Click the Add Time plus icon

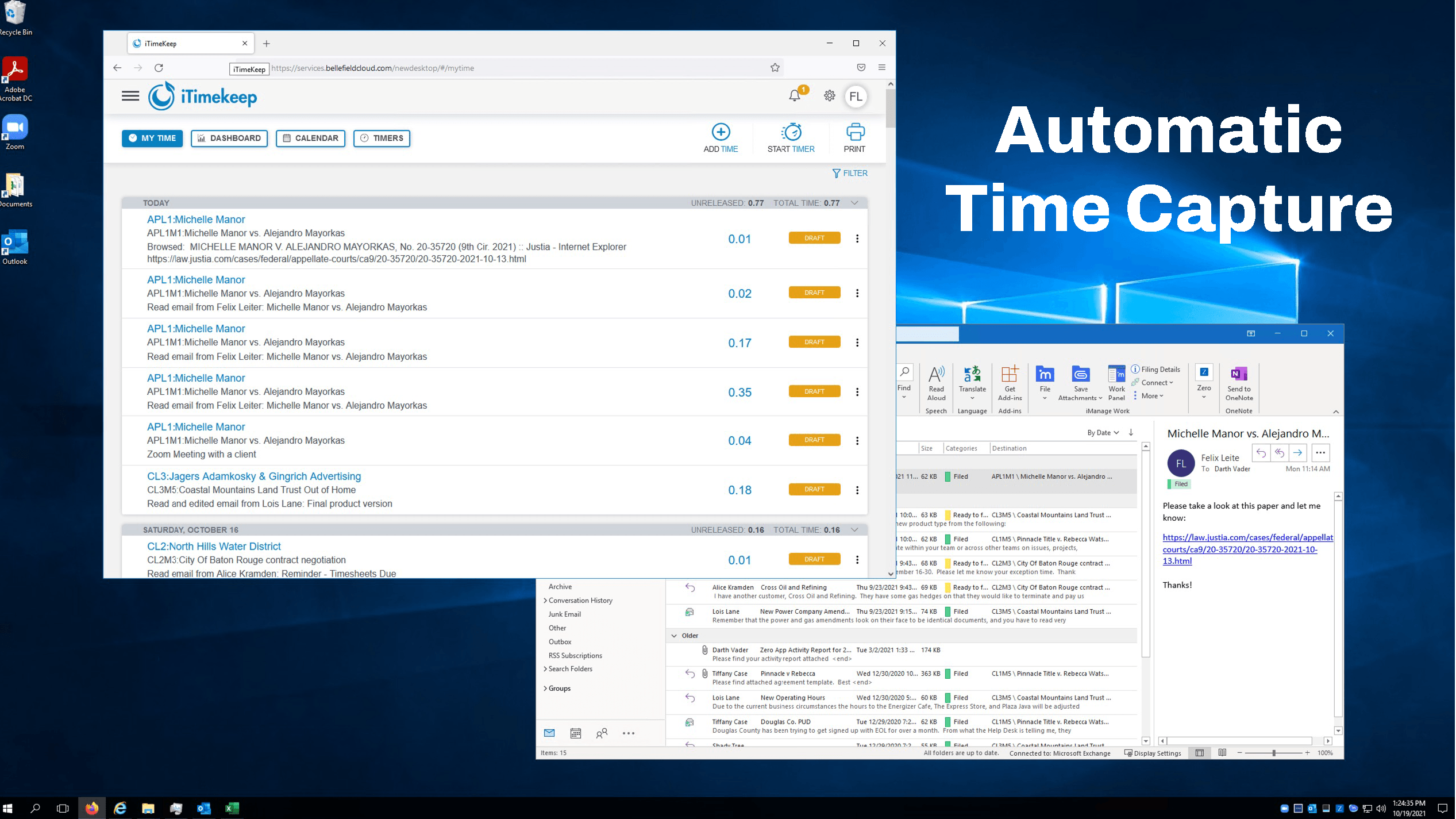721,132
